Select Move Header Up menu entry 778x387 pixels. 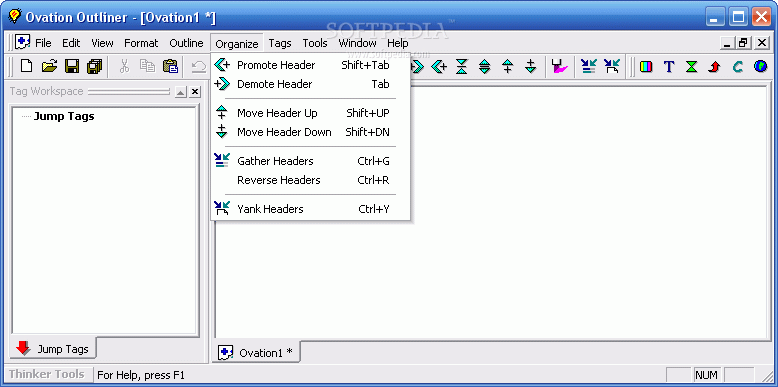pos(311,113)
